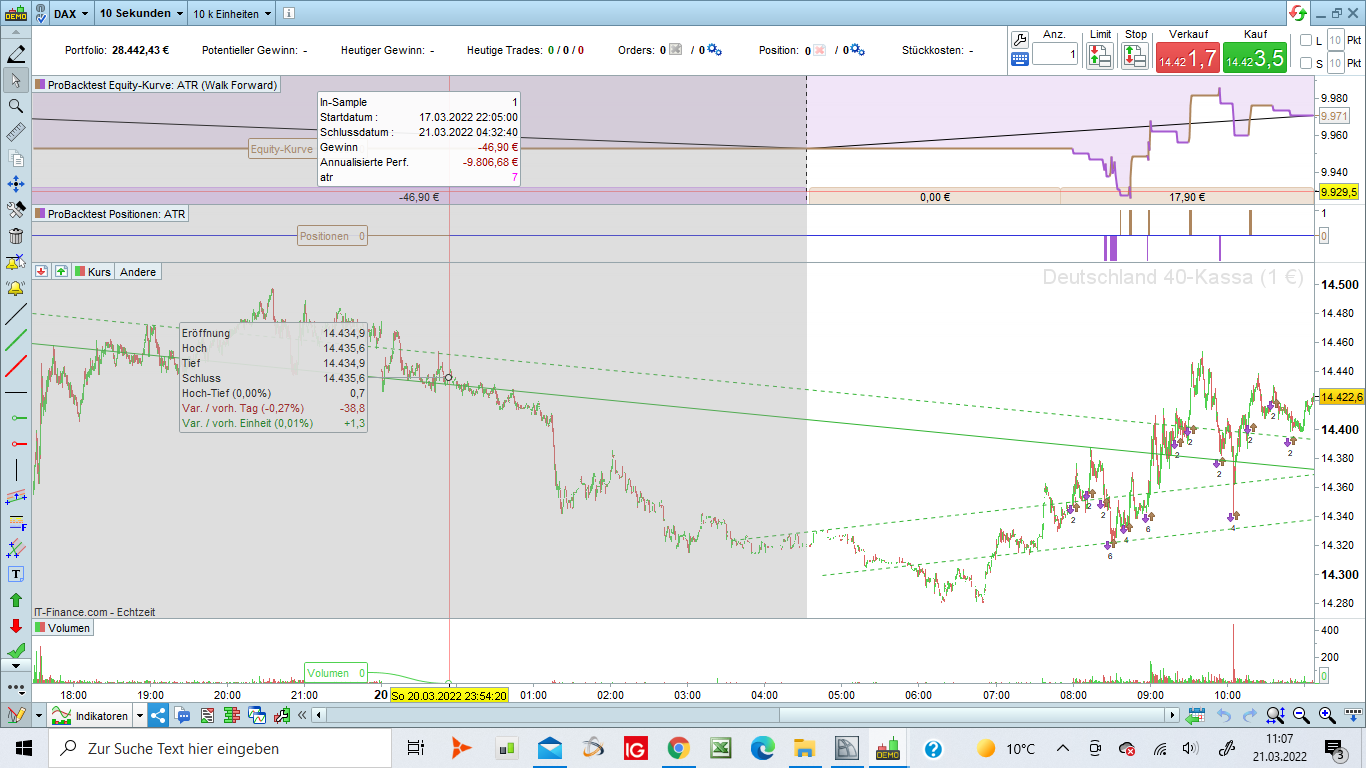Image resolution: width=1366 pixels, height=768 pixels.
Task: Select the pencil drawing tool
Action: pos(16,54)
